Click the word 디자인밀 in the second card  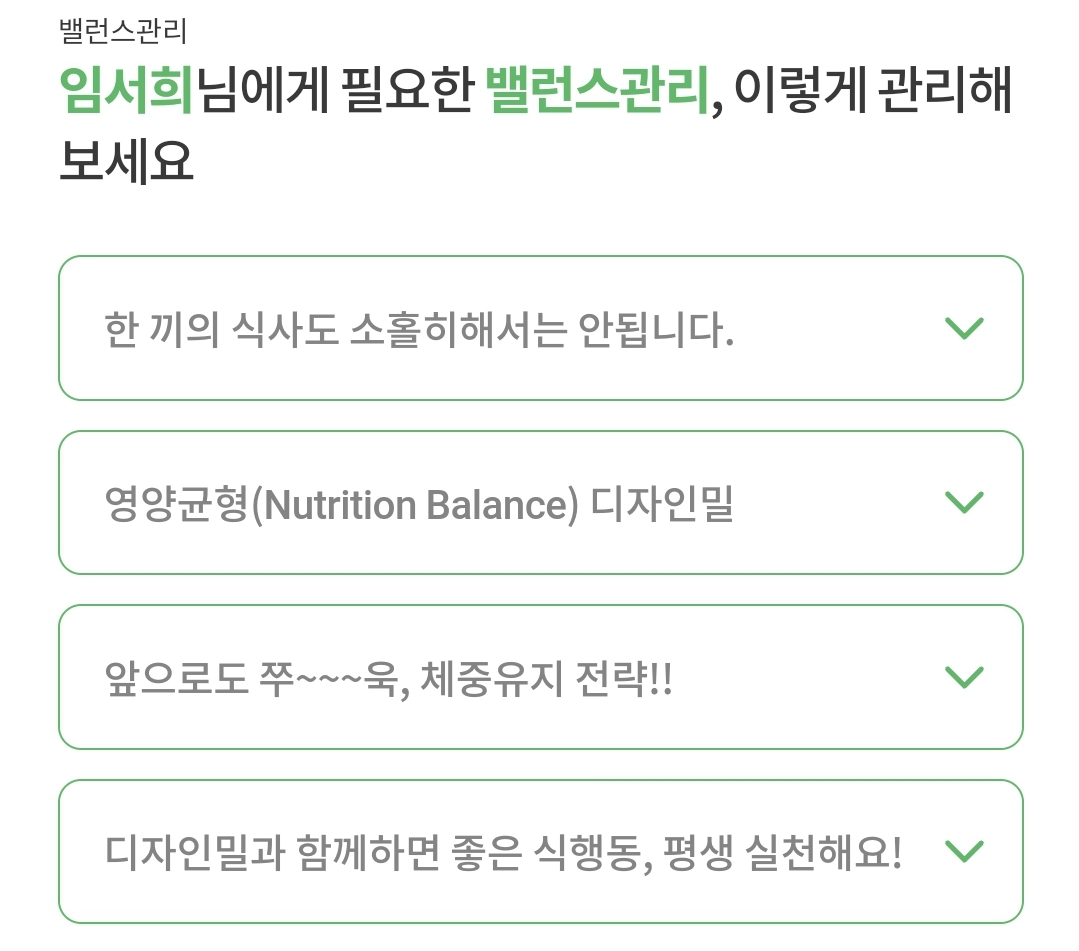pos(662,504)
